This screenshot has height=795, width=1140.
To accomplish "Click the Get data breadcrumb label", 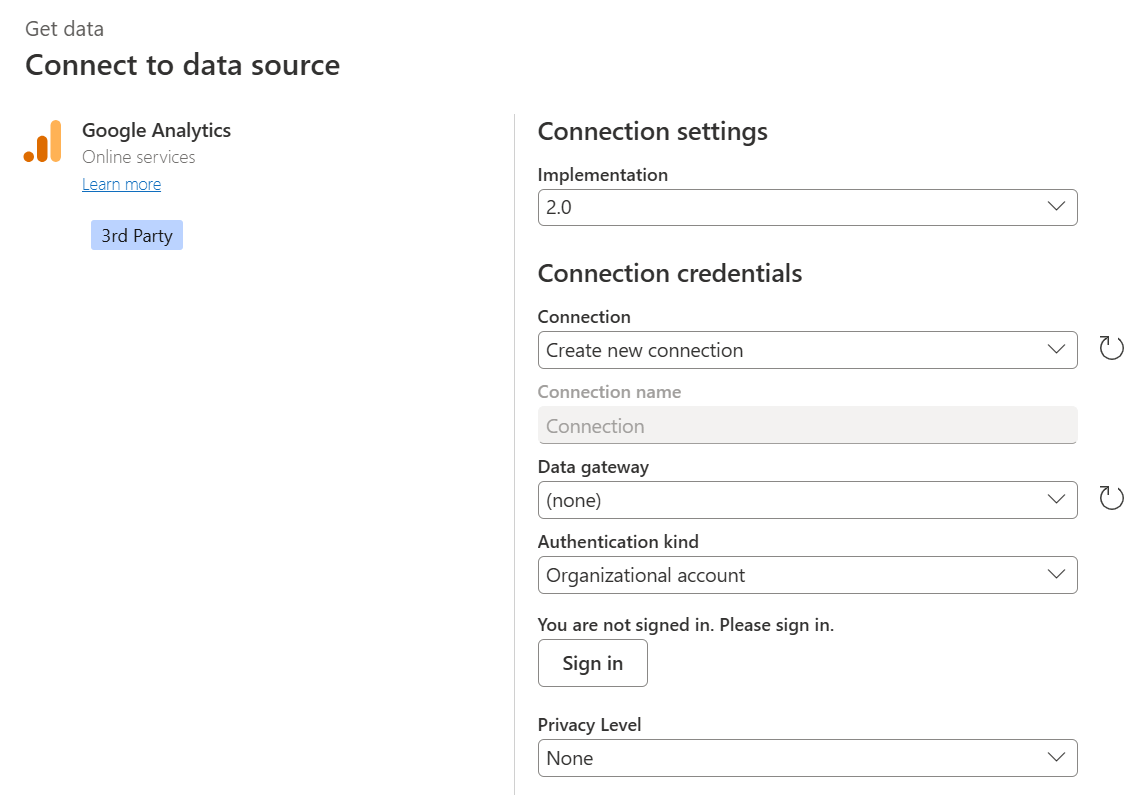I will (64, 29).
